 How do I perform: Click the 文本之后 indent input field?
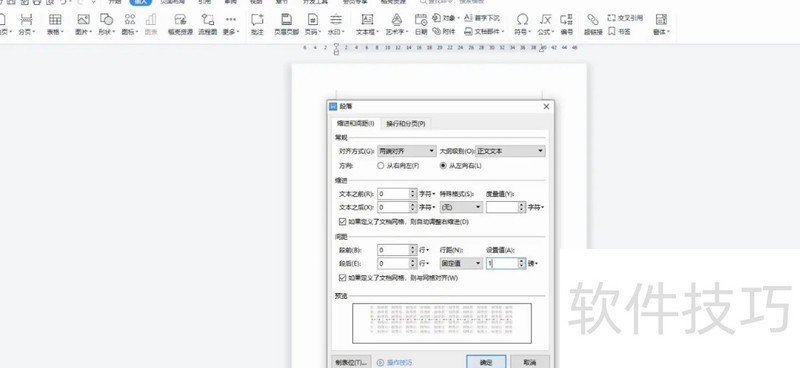pos(393,207)
